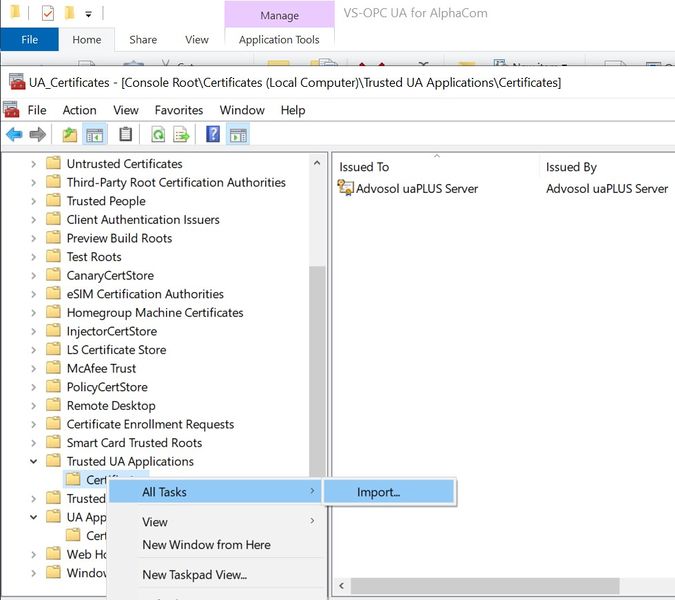Select Advosol uaPLUS Server certificate row
The width and height of the screenshot is (675, 600).
pos(504,189)
